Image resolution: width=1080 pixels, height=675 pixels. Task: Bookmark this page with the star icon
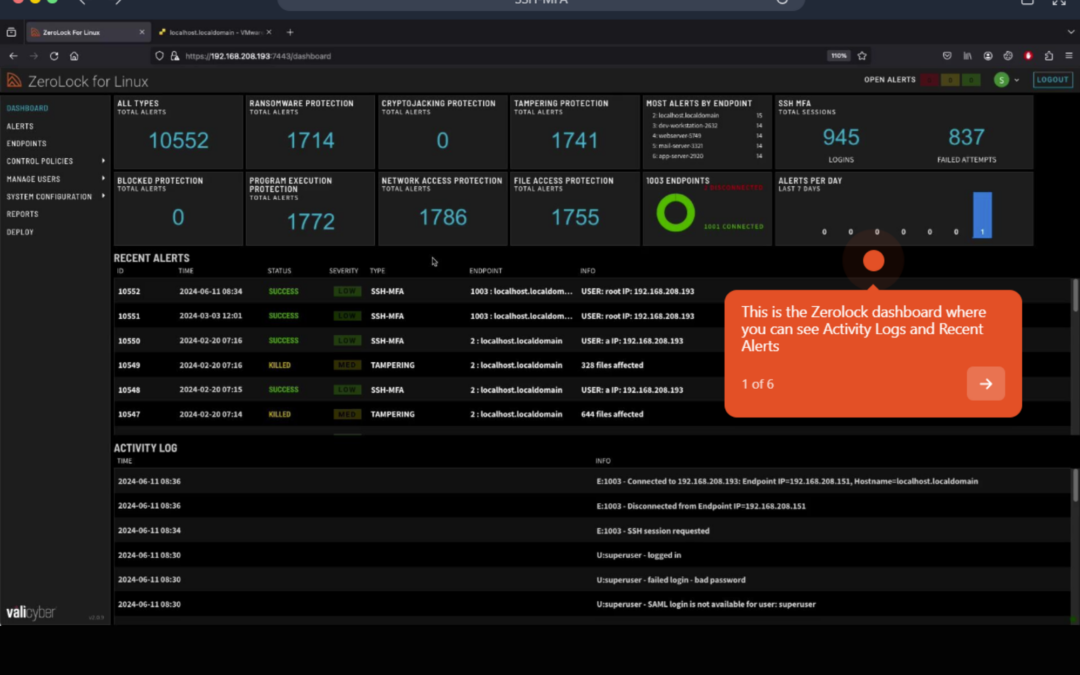click(x=862, y=56)
